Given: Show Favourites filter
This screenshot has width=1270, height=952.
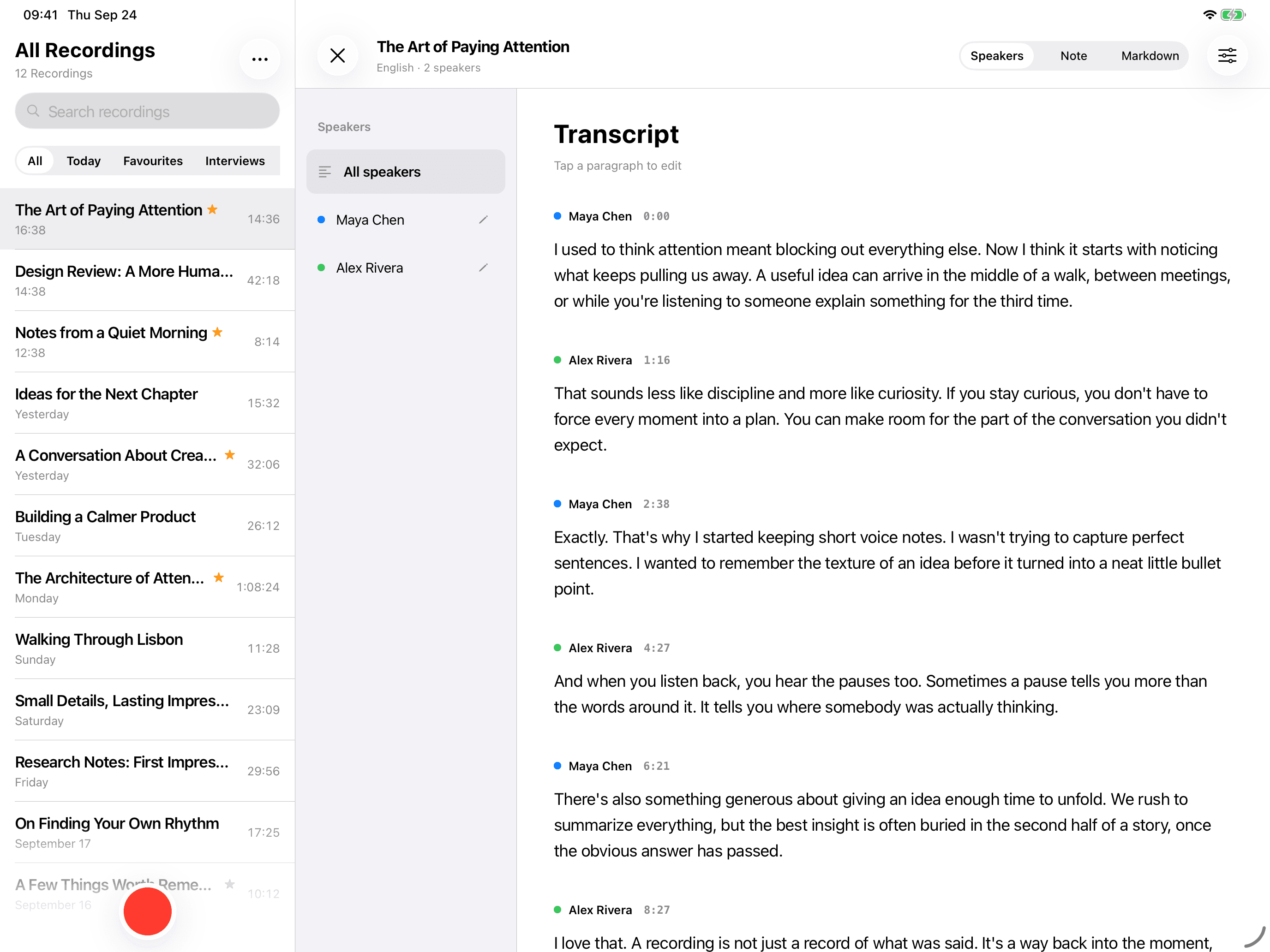Looking at the screenshot, I should tap(153, 161).
